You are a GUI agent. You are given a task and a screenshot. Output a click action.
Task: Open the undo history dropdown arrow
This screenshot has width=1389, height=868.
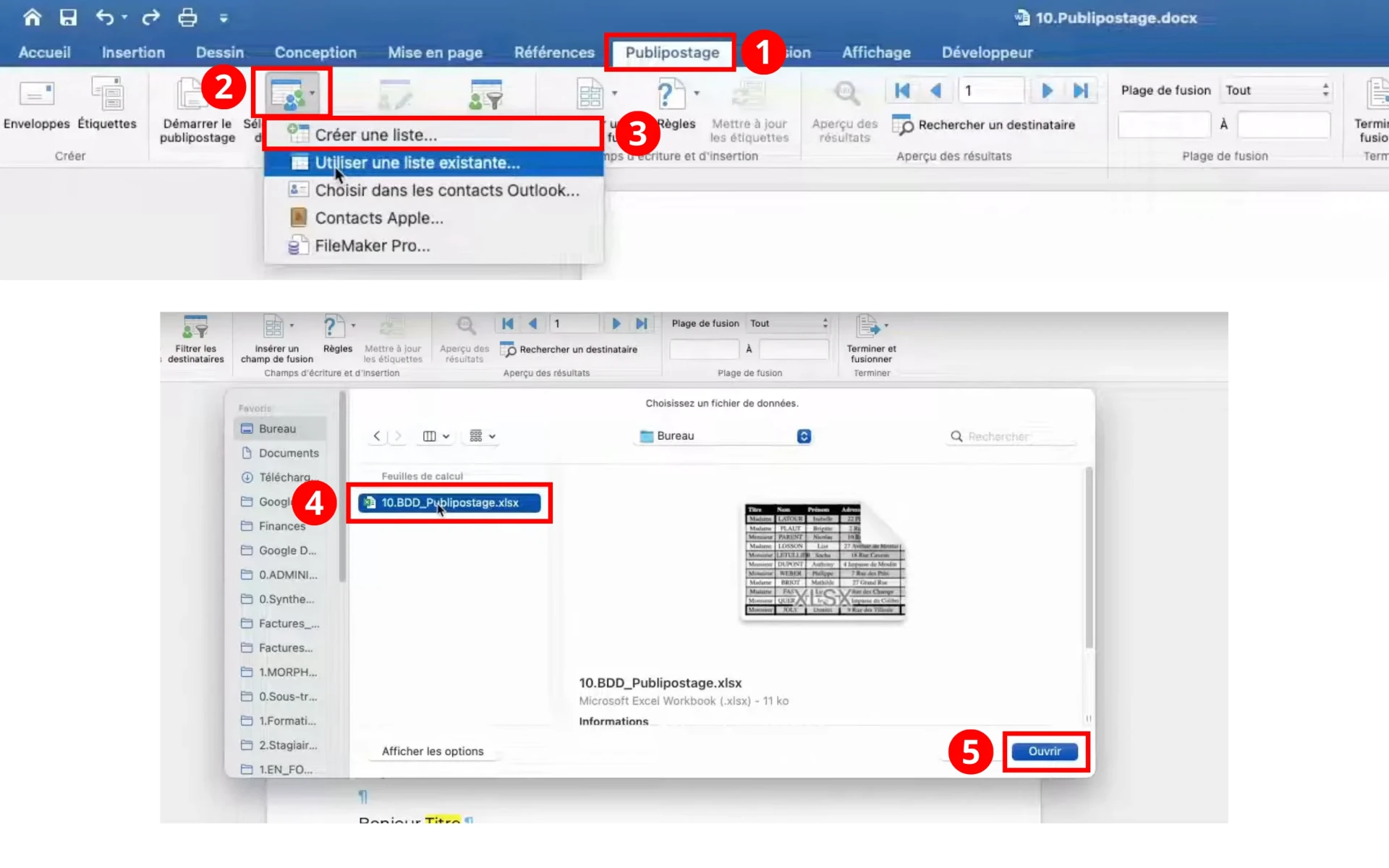tap(125, 17)
